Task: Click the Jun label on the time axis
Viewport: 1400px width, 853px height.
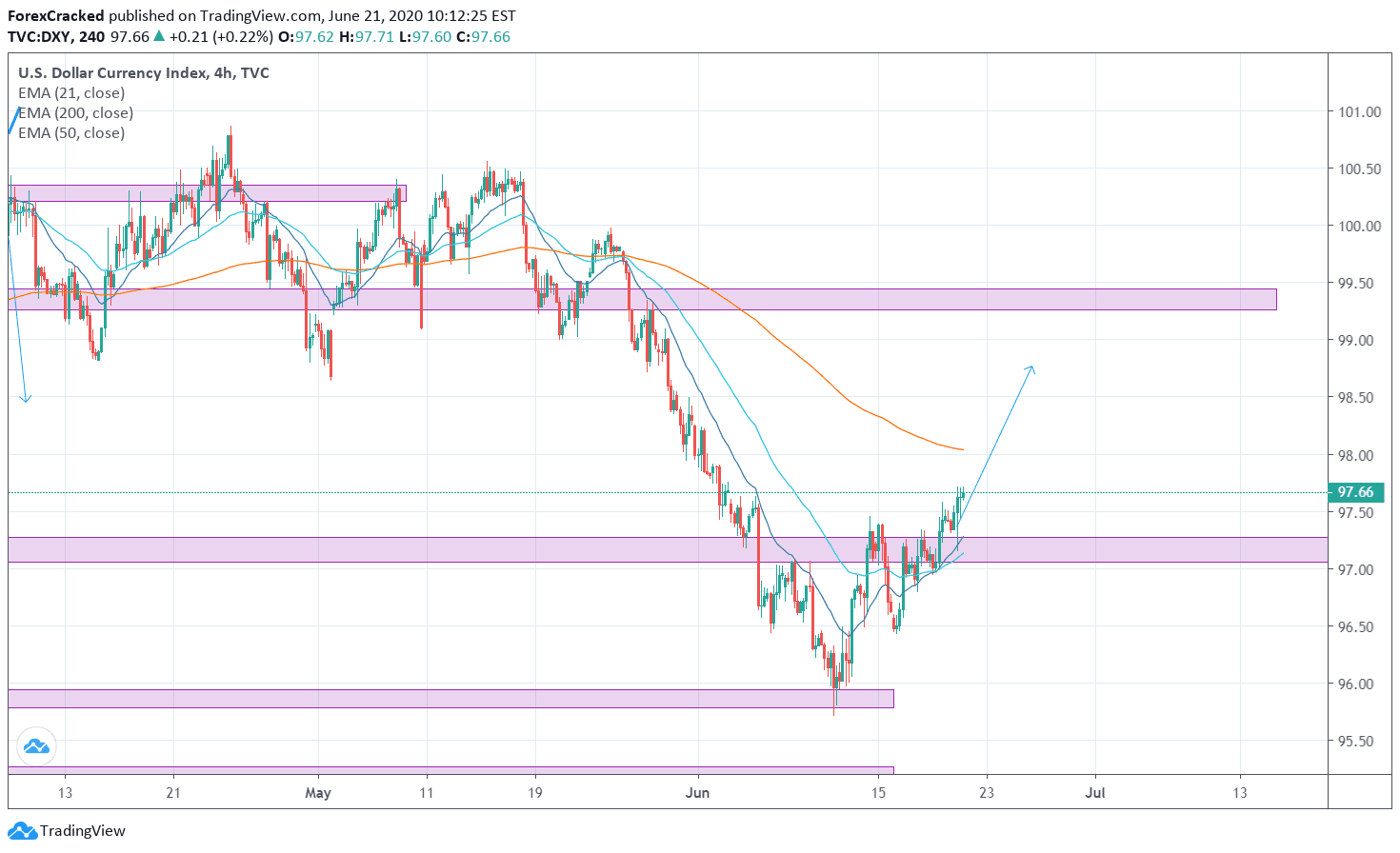Action: (698, 792)
